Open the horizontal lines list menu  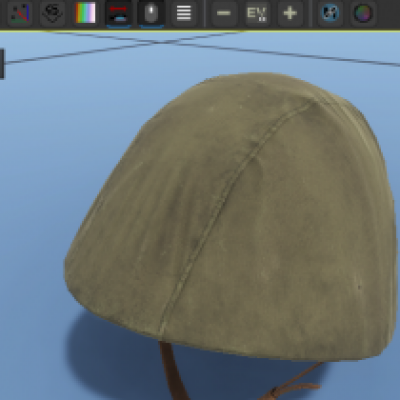(184, 13)
